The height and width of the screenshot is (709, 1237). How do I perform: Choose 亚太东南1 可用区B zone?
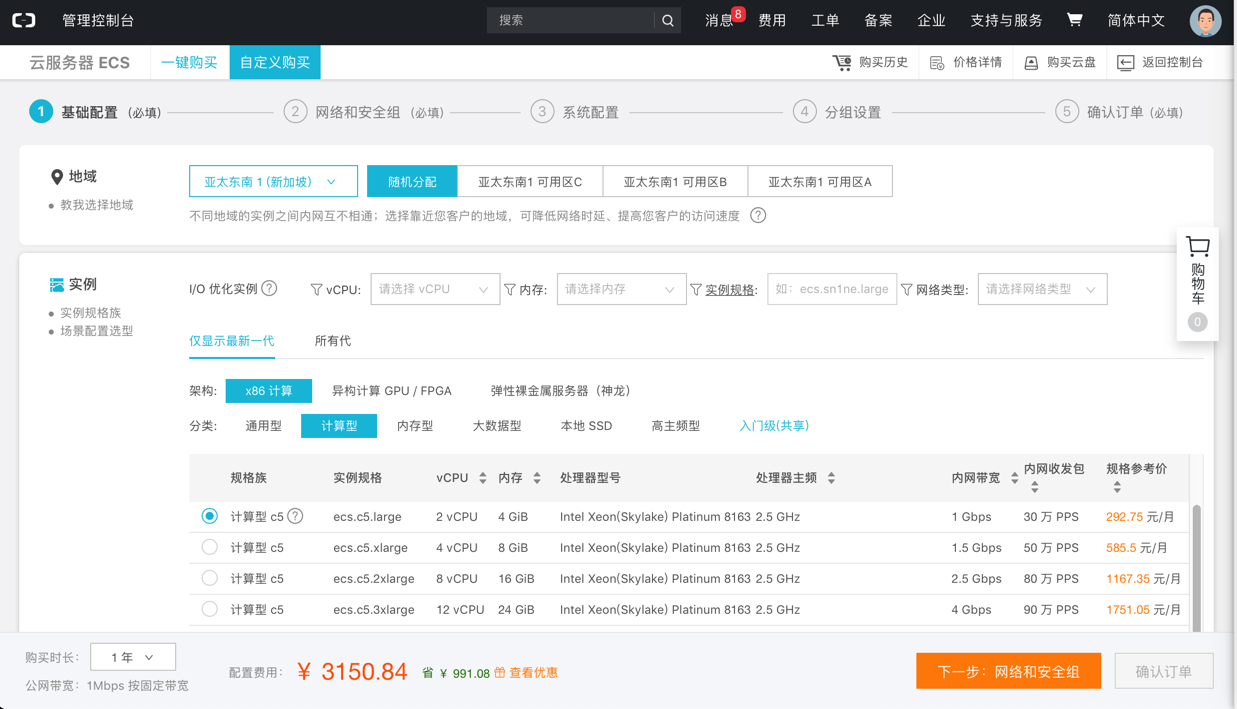pos(675,181)
